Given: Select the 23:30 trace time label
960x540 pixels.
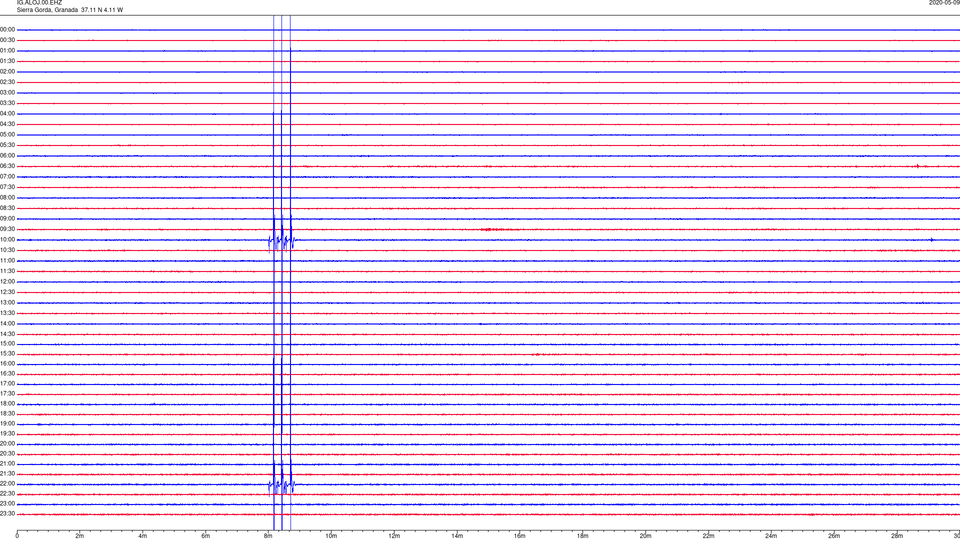Looking at the screenshot, I should coord(7,514).
